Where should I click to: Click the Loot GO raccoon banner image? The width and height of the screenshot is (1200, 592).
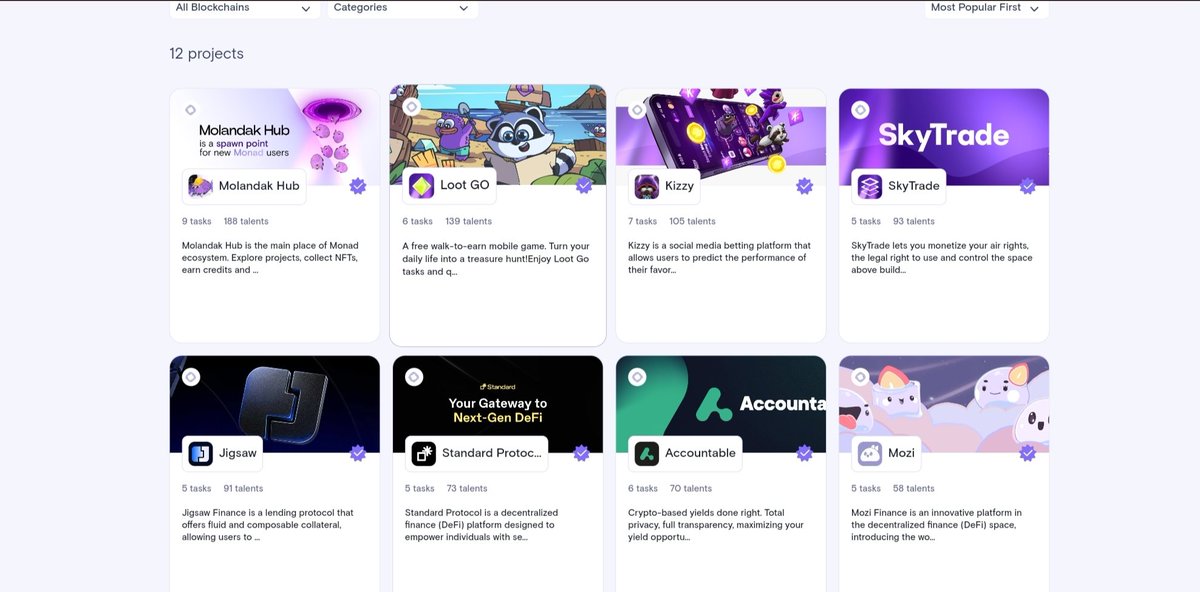coord(498,135)
